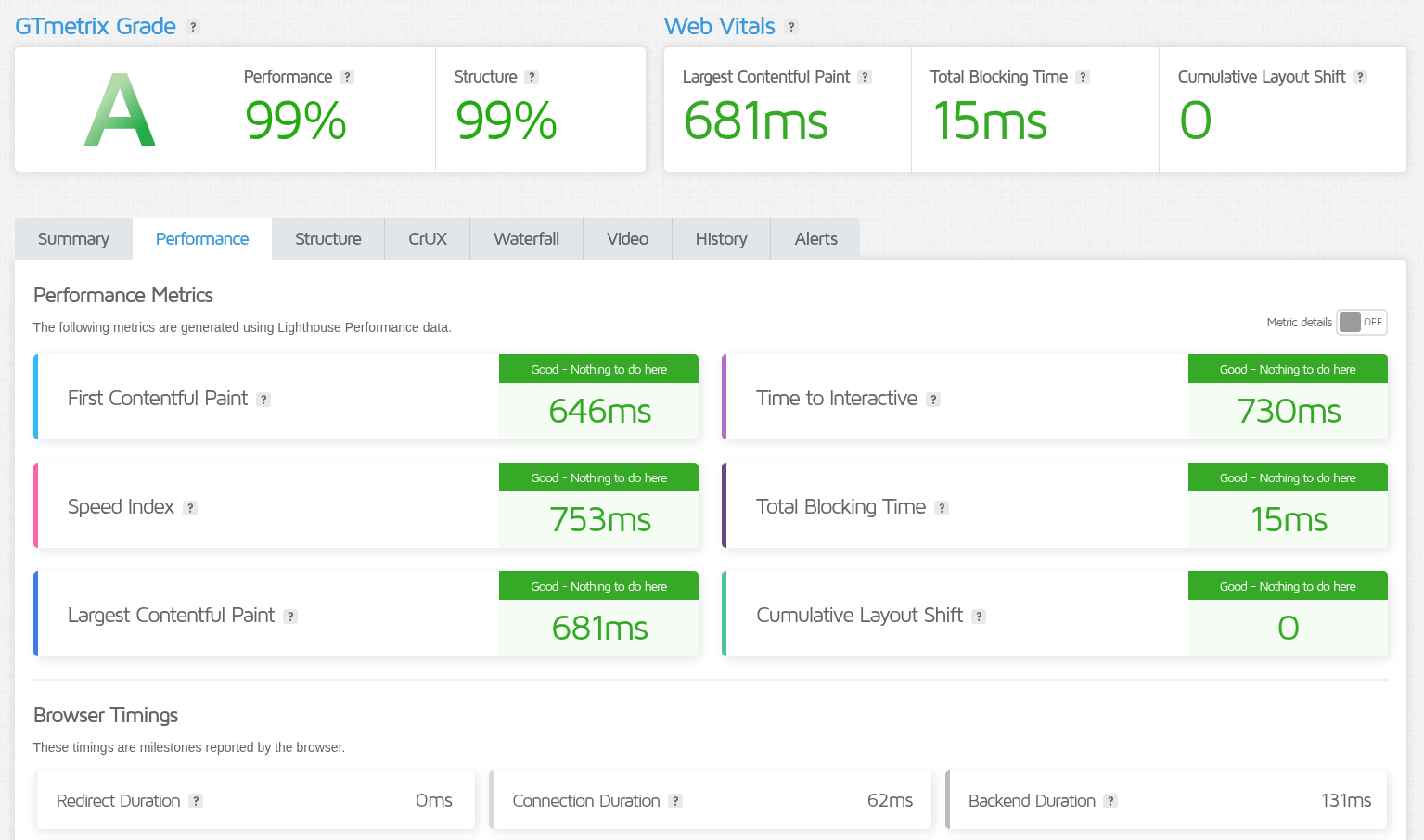Select the Performance tab
Viewport: 1424px width, 840px height.
click(202, 239)
